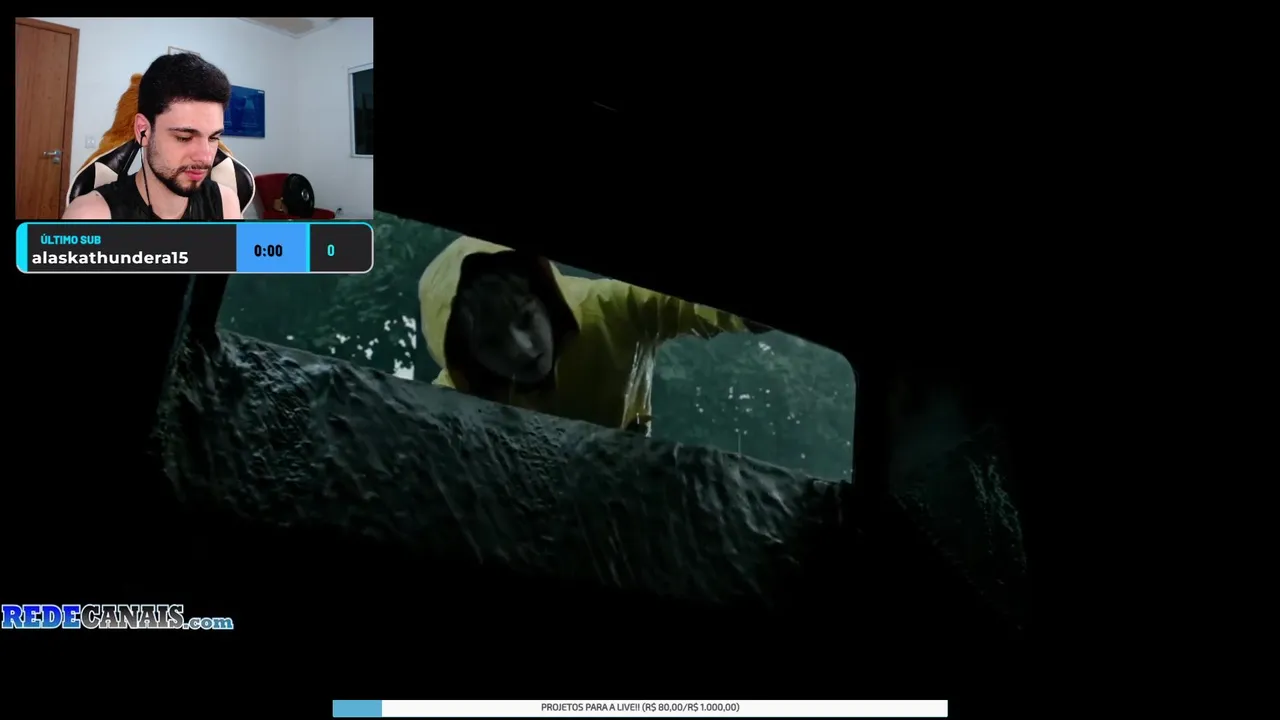Click the streamer webcam overlay
Image resolution: width=1280 pixels, height=720 pixels.
pyautogui.click(x=194, y=118)
